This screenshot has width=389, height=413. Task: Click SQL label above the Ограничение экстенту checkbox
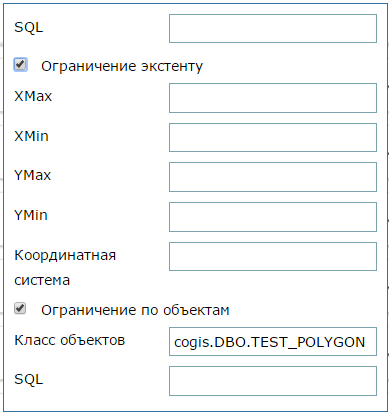[29, 27]
